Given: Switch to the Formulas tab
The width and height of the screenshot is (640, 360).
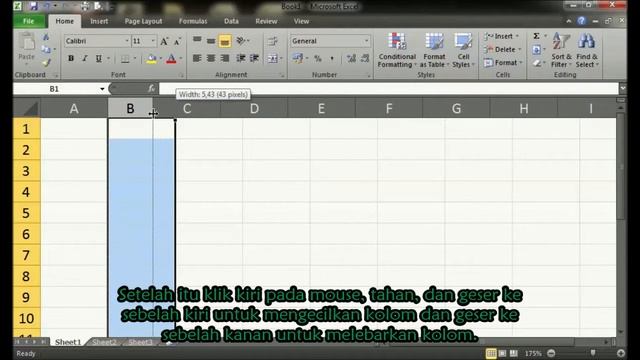Looking at the screenshot, I should point(193,21).
